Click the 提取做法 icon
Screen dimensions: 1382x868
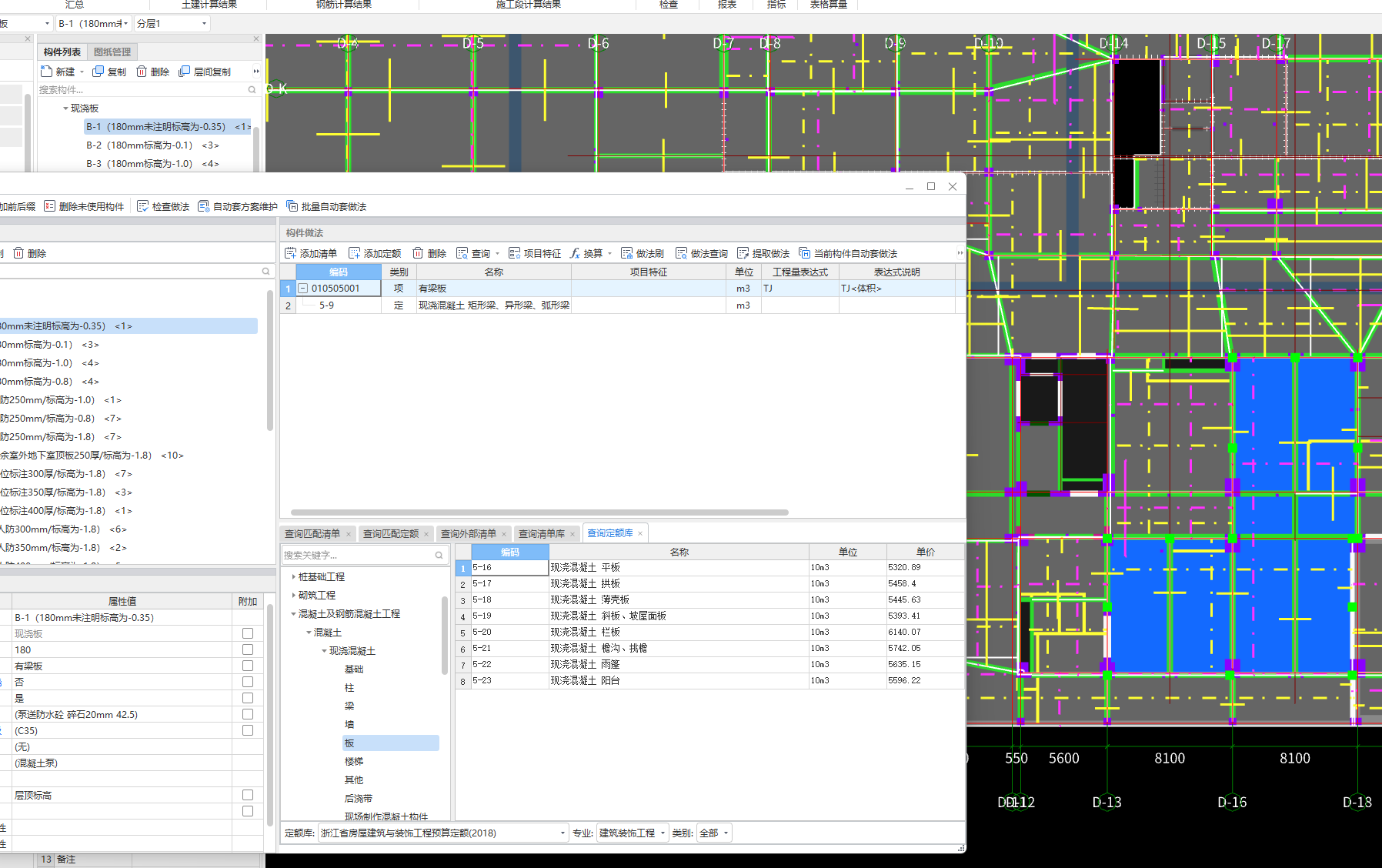743,253
